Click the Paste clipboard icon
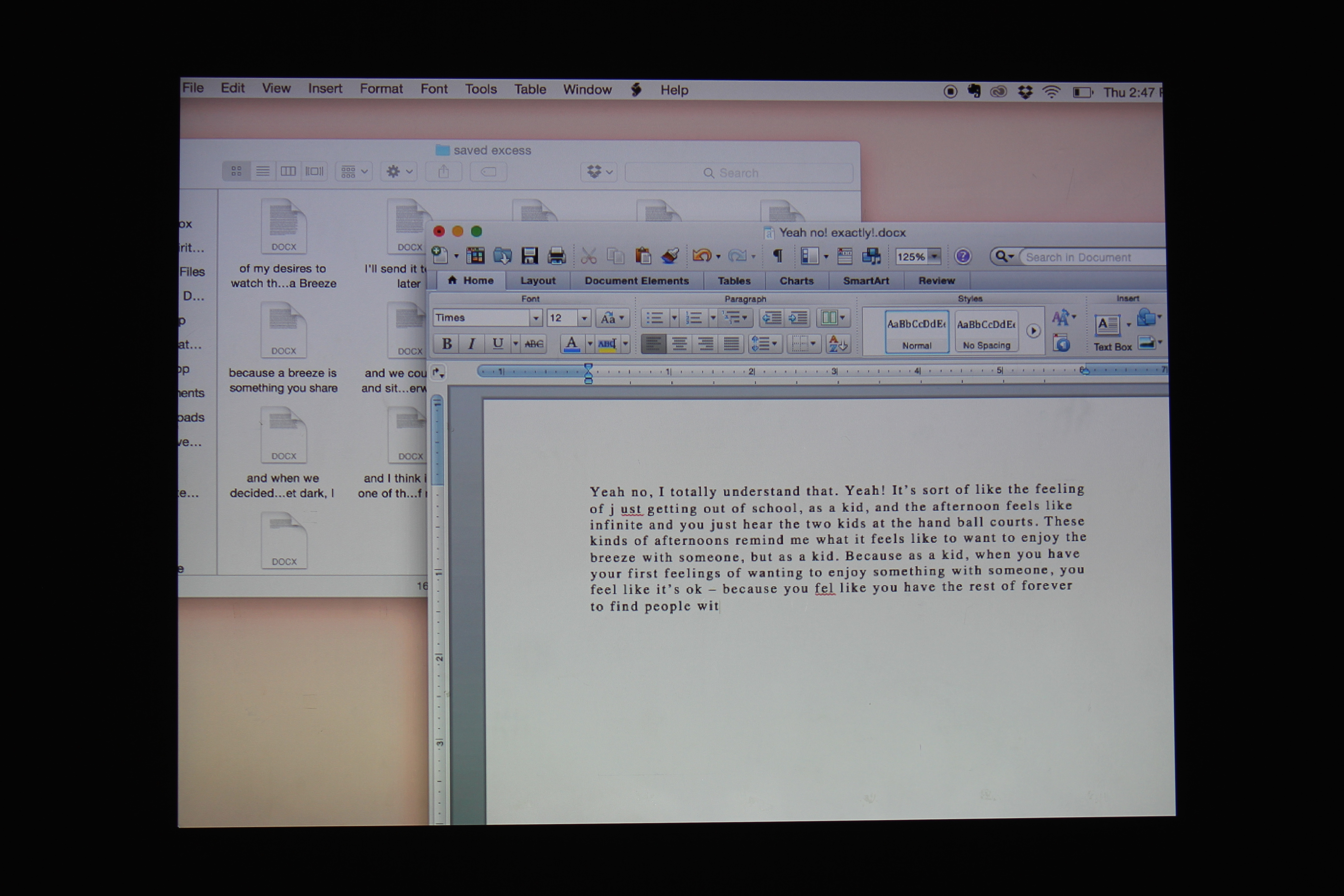The height and width of the screenshot is (896, 1344). [x=643, y=255]
